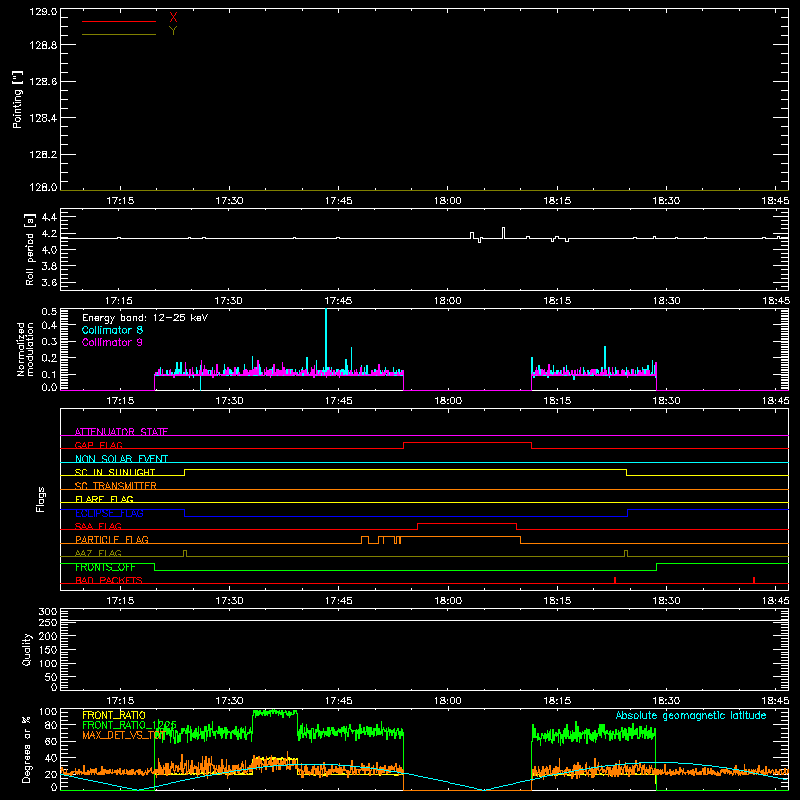This screenshot has width=800, height=800.
Task: Click the NON_SOLAR_EVENT label
Action: click(121, 459)
